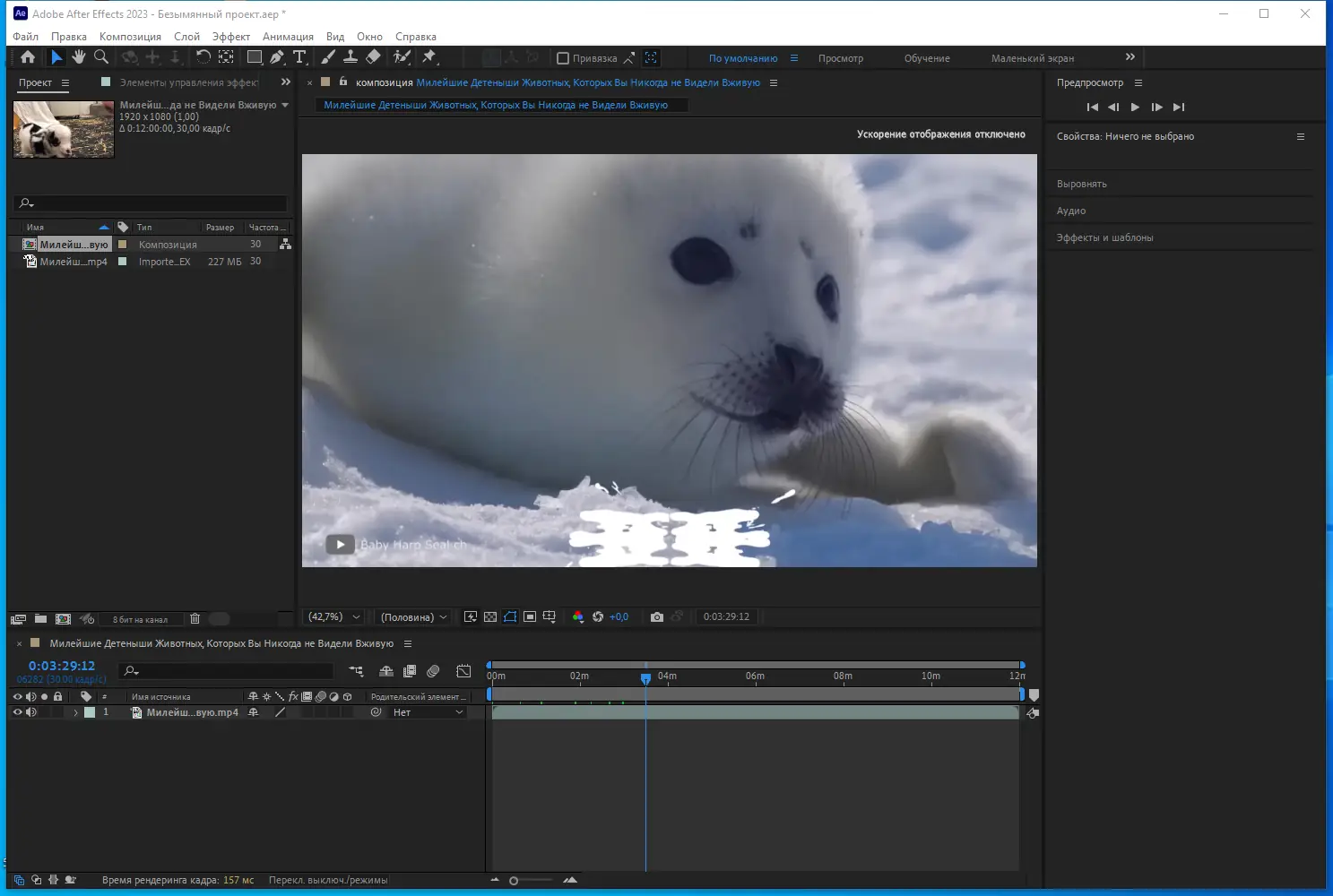The width and height of the screenshot is (1333, 896).
Task: Open the Эффект menu
Action: click(x=230, y=37)
